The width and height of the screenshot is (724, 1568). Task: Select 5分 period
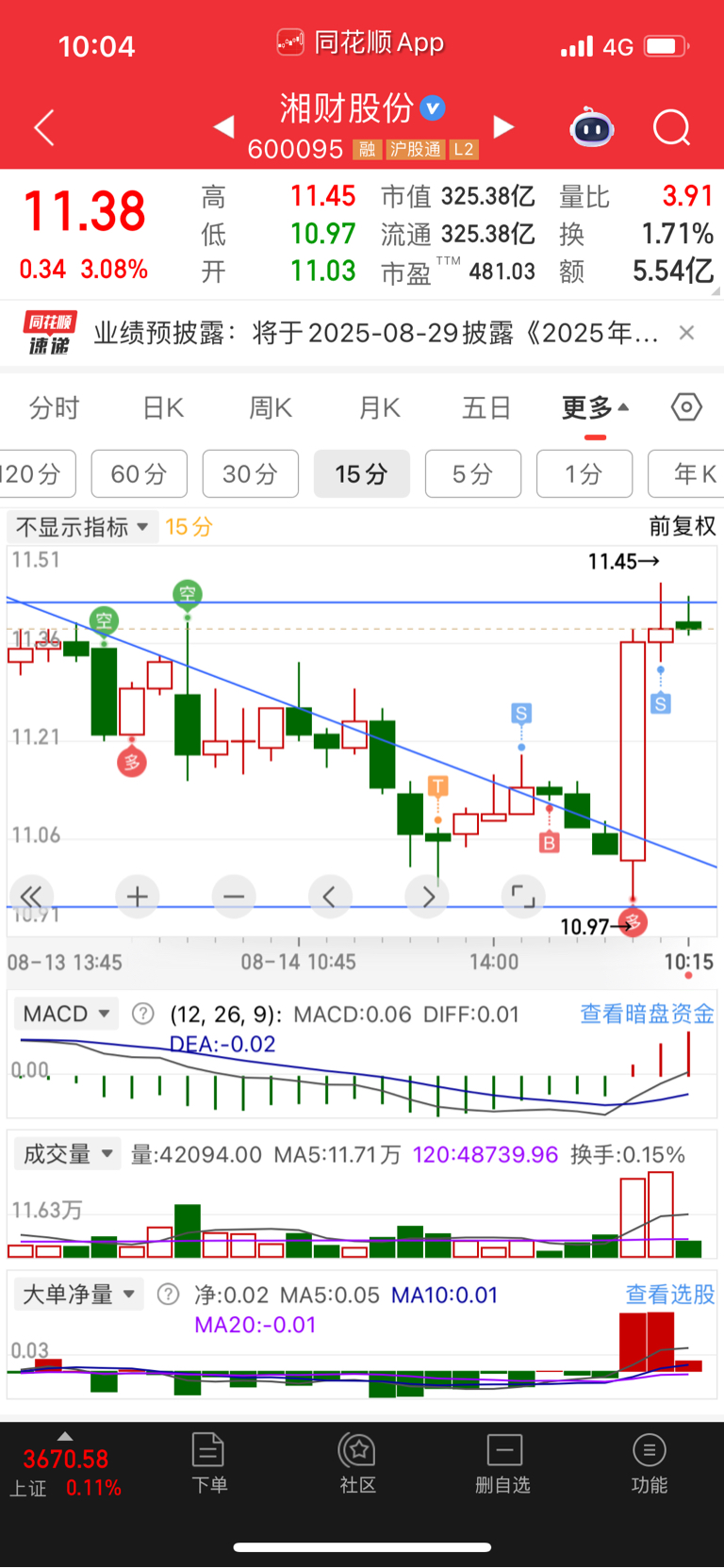coord(473,473)
